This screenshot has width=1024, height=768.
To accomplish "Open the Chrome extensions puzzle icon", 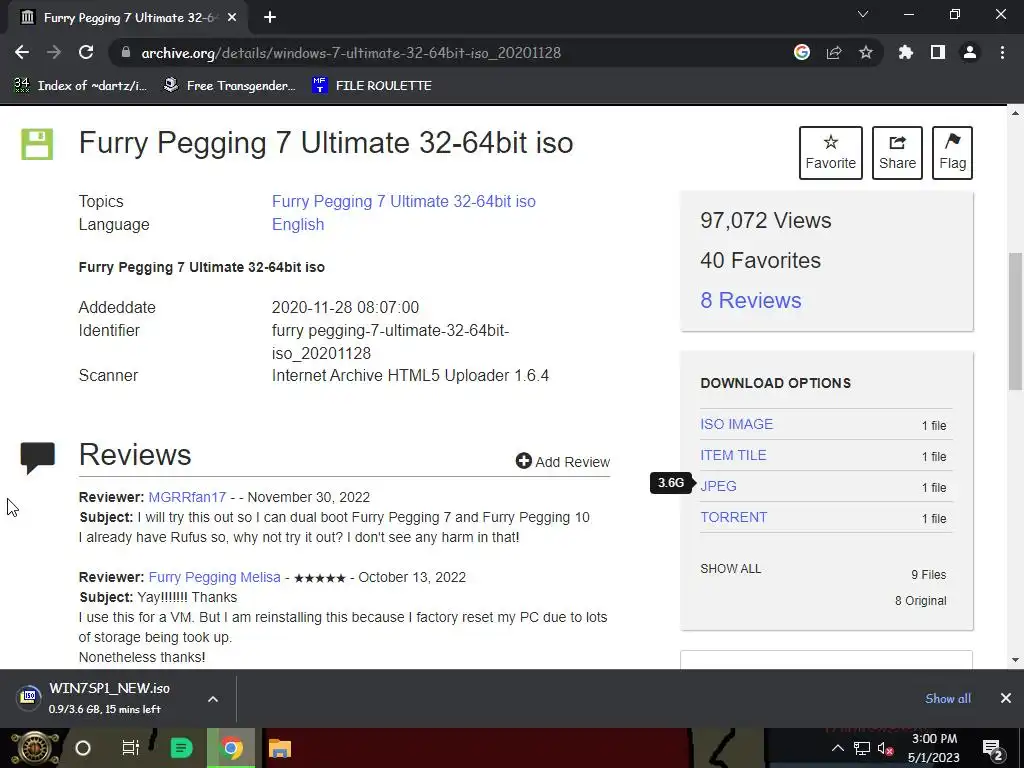I will coord(906,52).
